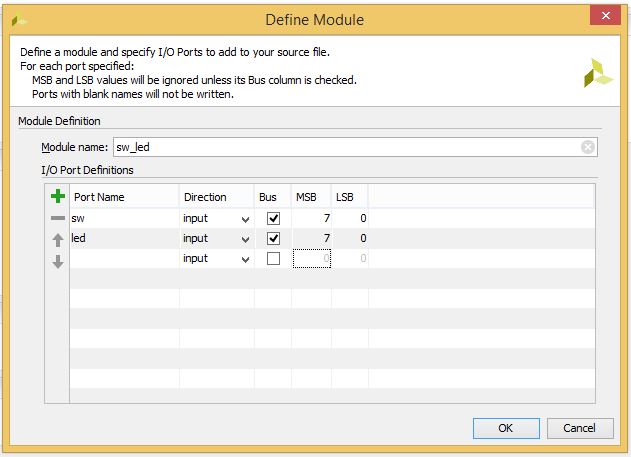Move port up with up arrow icon

58,240
